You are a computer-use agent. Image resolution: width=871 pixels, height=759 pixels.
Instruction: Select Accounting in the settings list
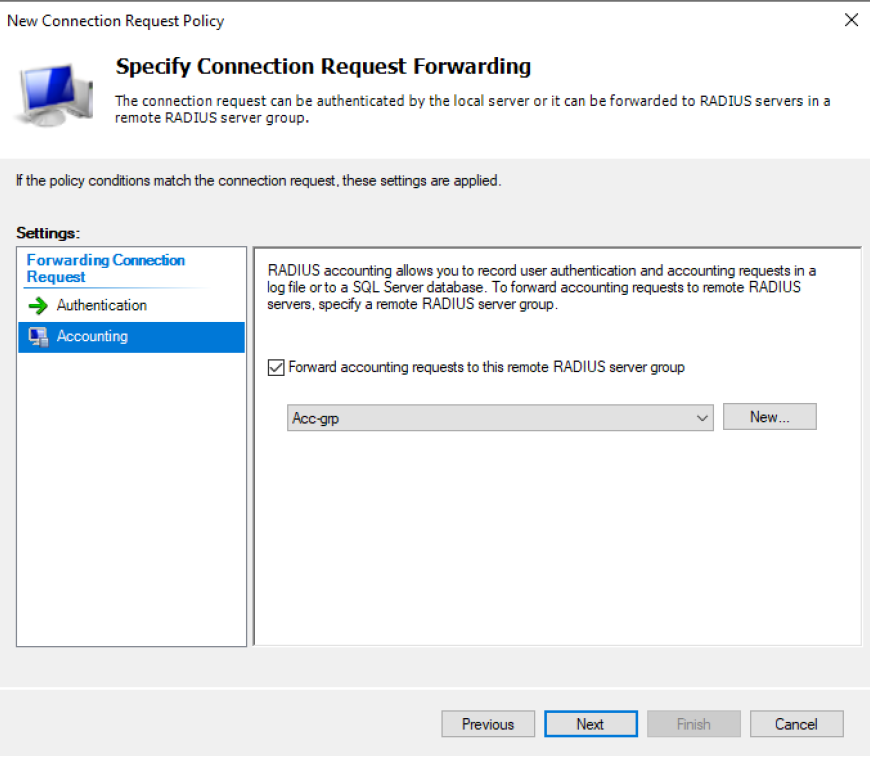click(92, 336)
